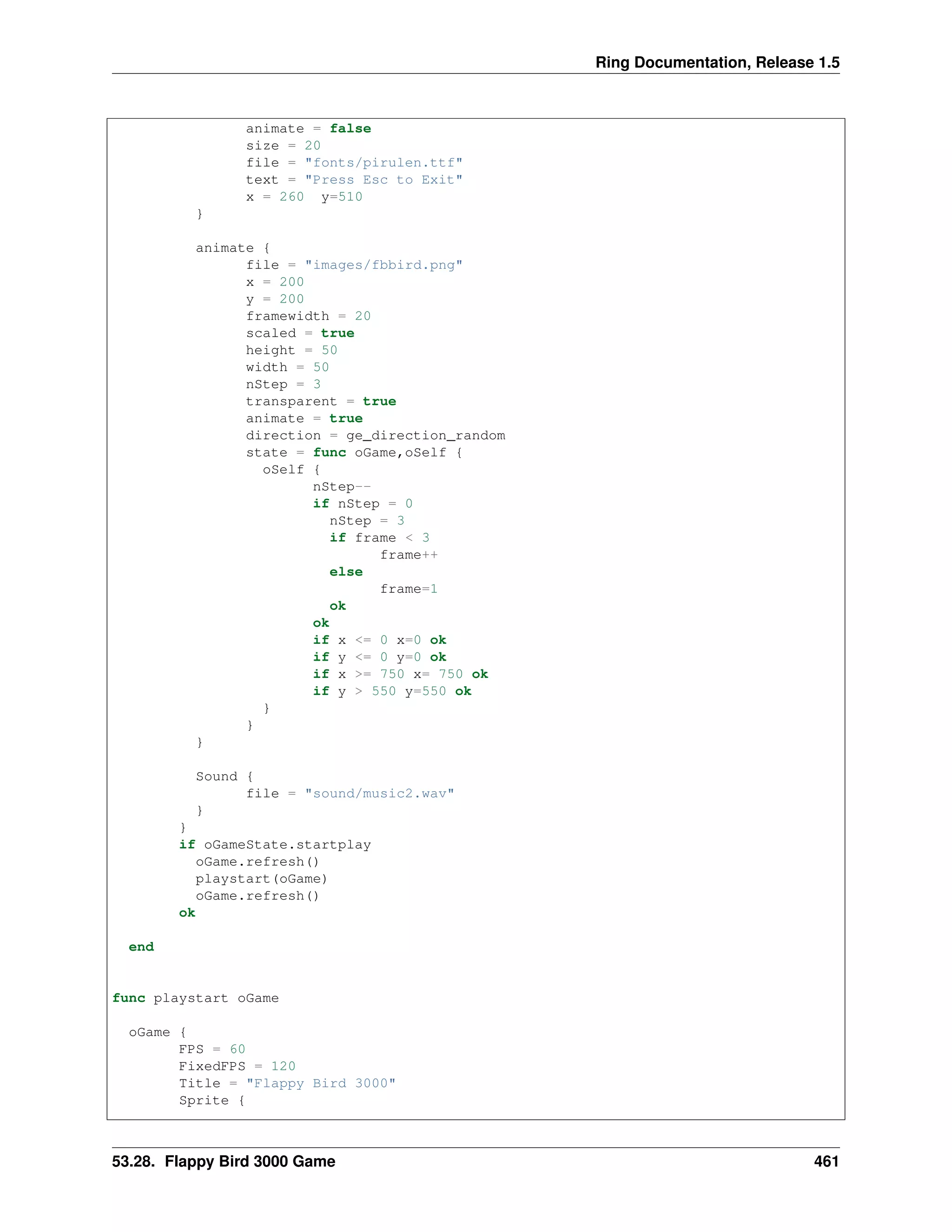This screenshot has height=1232, width=952.
Task: Click the line 'nStep--'
Action: click(x=342, y=487)
